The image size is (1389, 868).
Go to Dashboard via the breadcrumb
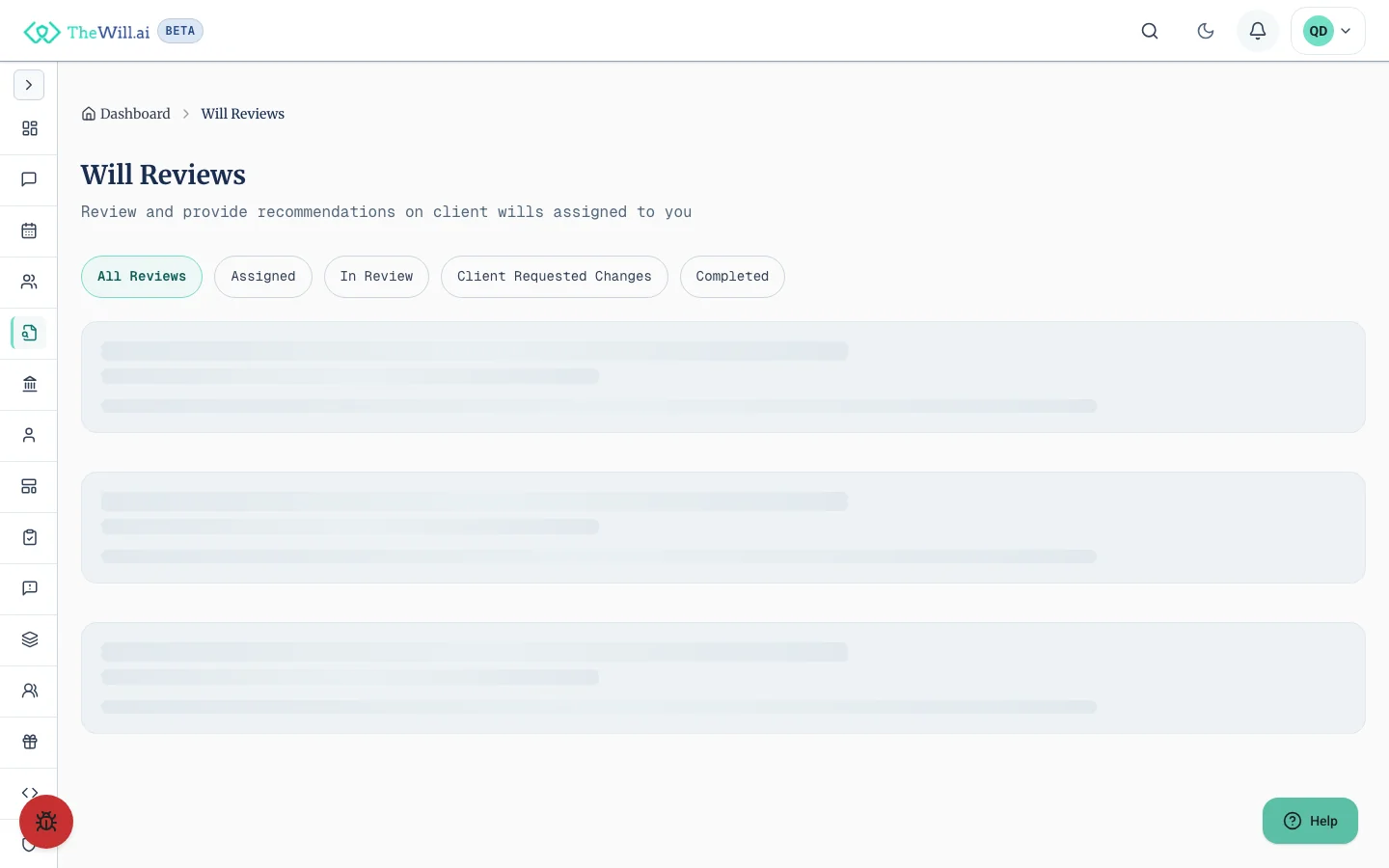126,114
